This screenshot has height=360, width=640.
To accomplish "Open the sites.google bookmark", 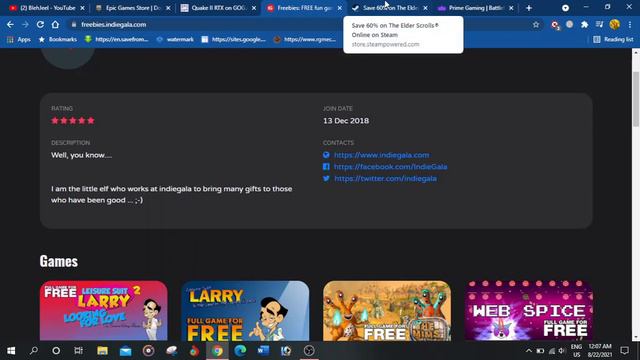I will [234, 40].
